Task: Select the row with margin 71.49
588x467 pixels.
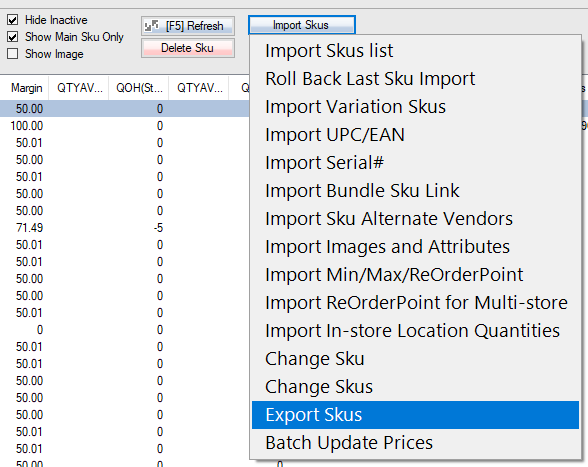Action: point(124,228)
